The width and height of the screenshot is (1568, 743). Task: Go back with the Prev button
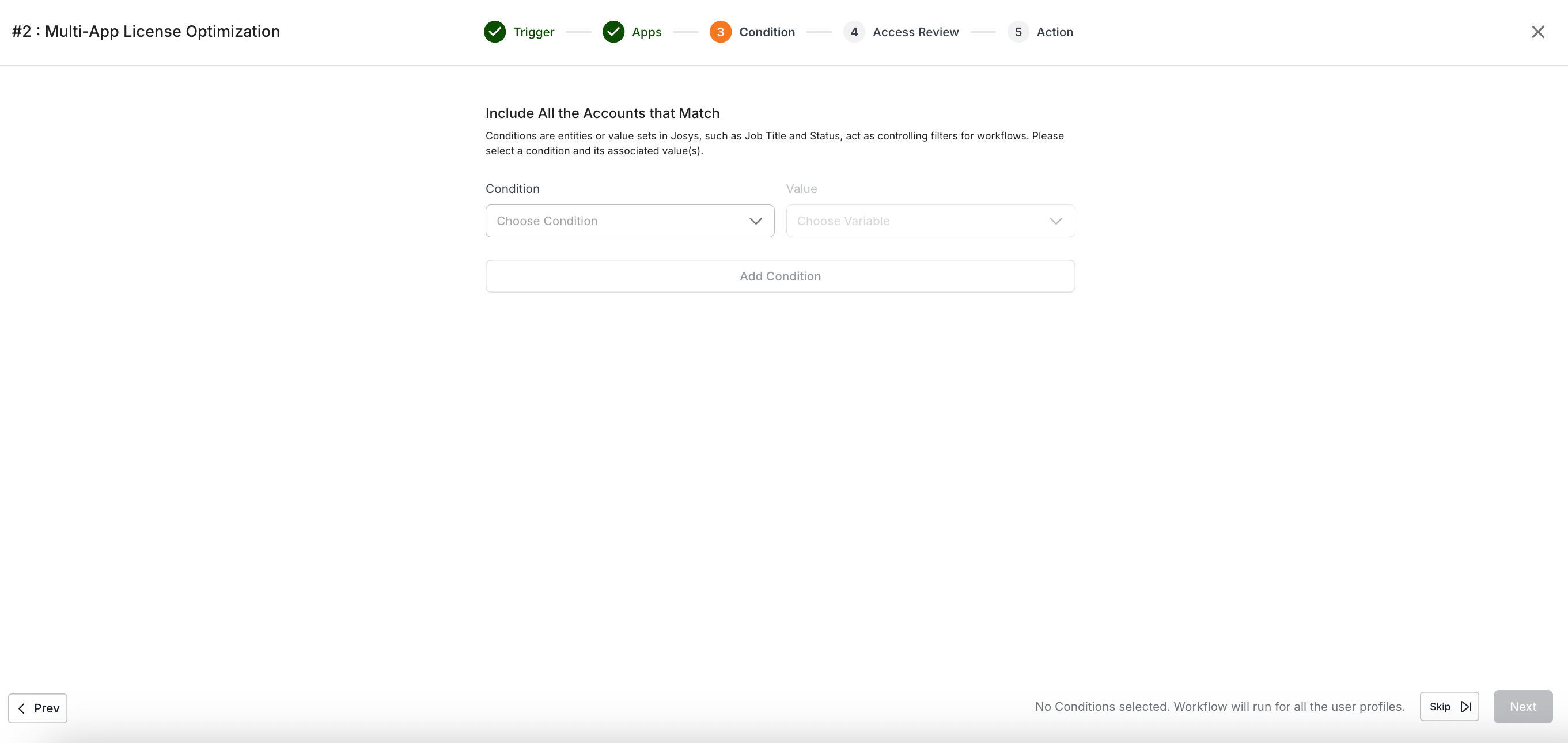coord(38,708)
